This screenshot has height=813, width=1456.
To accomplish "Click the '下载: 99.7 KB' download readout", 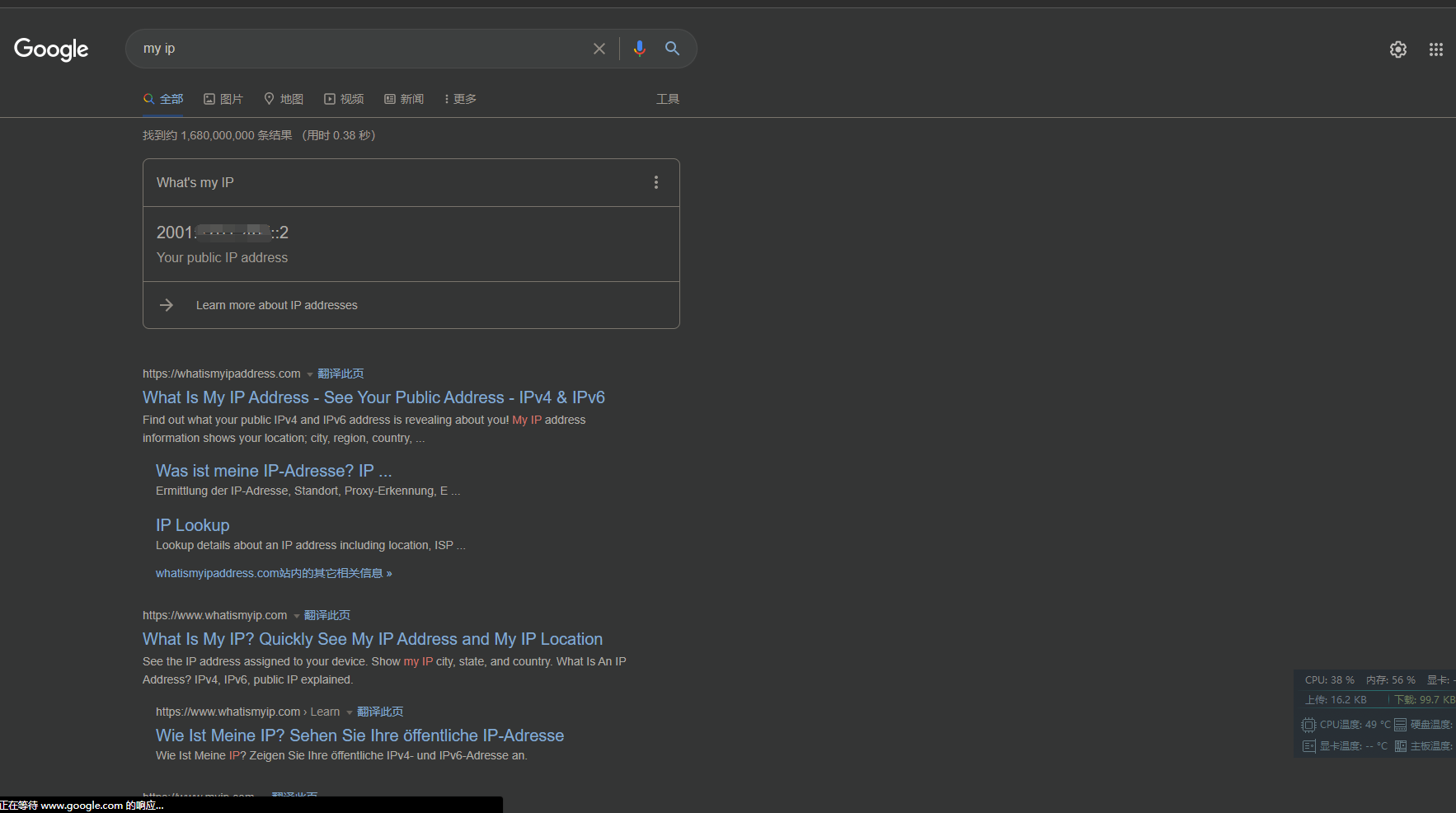I will pos(1425,700).
